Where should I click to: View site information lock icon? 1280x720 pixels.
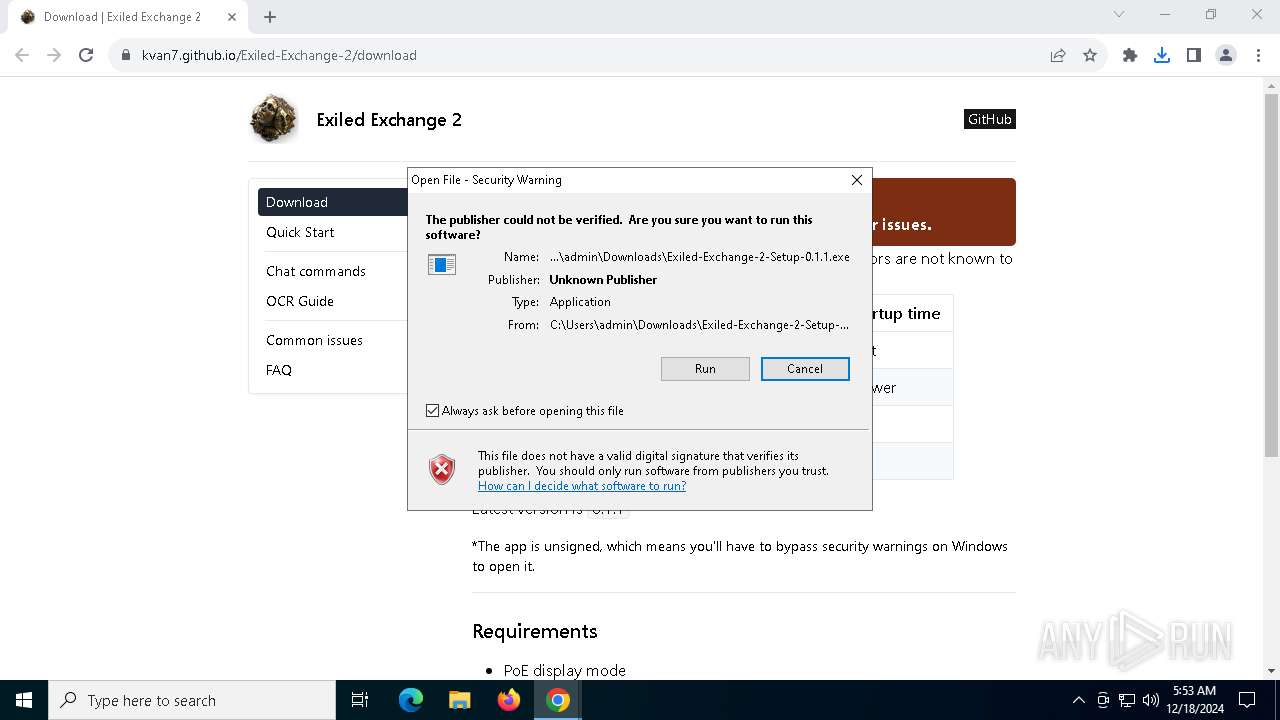point(126,55)
